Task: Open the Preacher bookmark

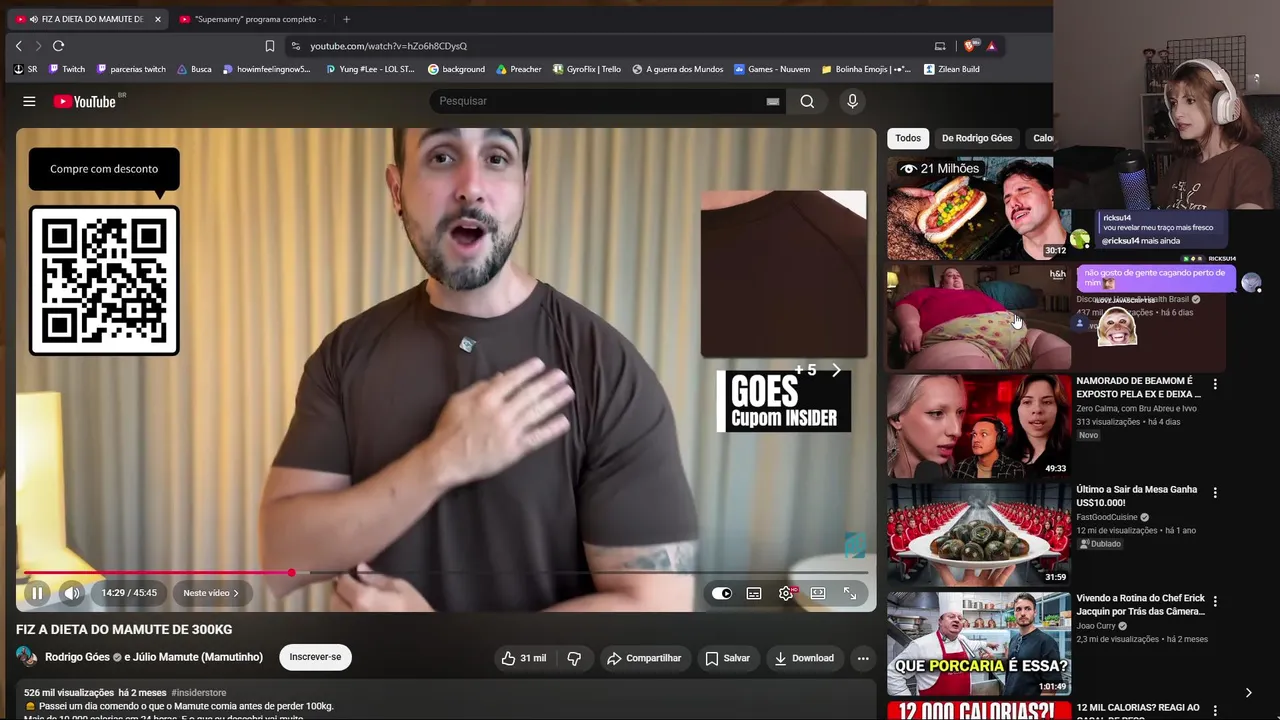Action: (x=519, y=69)
